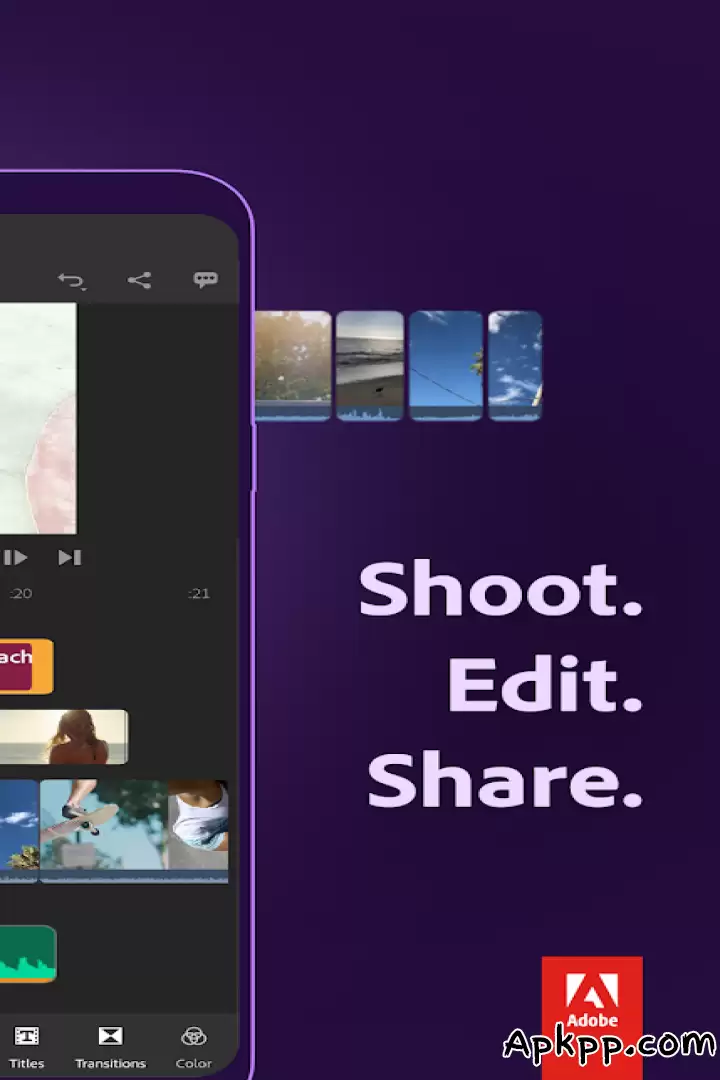This screenshot has width=720, height=1080.
Task: Select the blue sky palm clip in timeline
Action: click(x=19, y=831)
